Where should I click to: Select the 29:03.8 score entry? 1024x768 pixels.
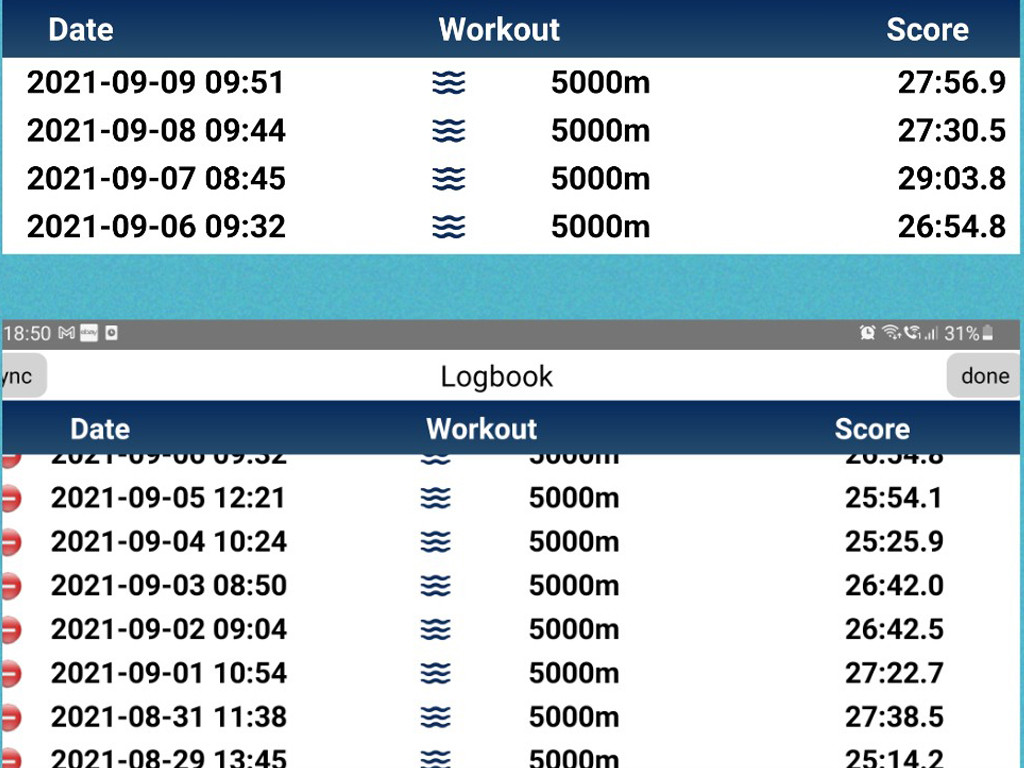tap(951, 179)
